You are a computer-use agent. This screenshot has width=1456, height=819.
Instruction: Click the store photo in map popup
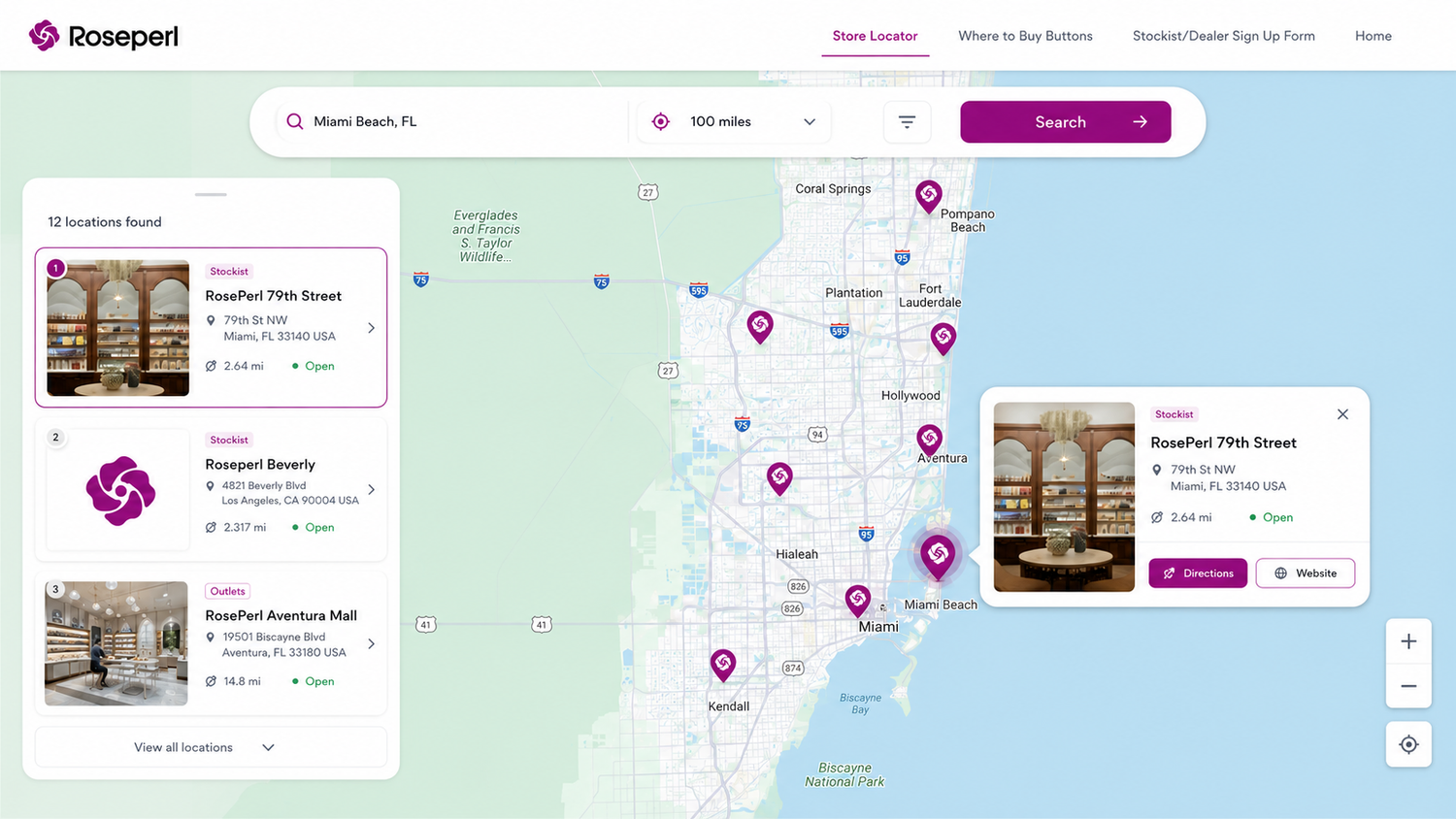point(1064,497)
